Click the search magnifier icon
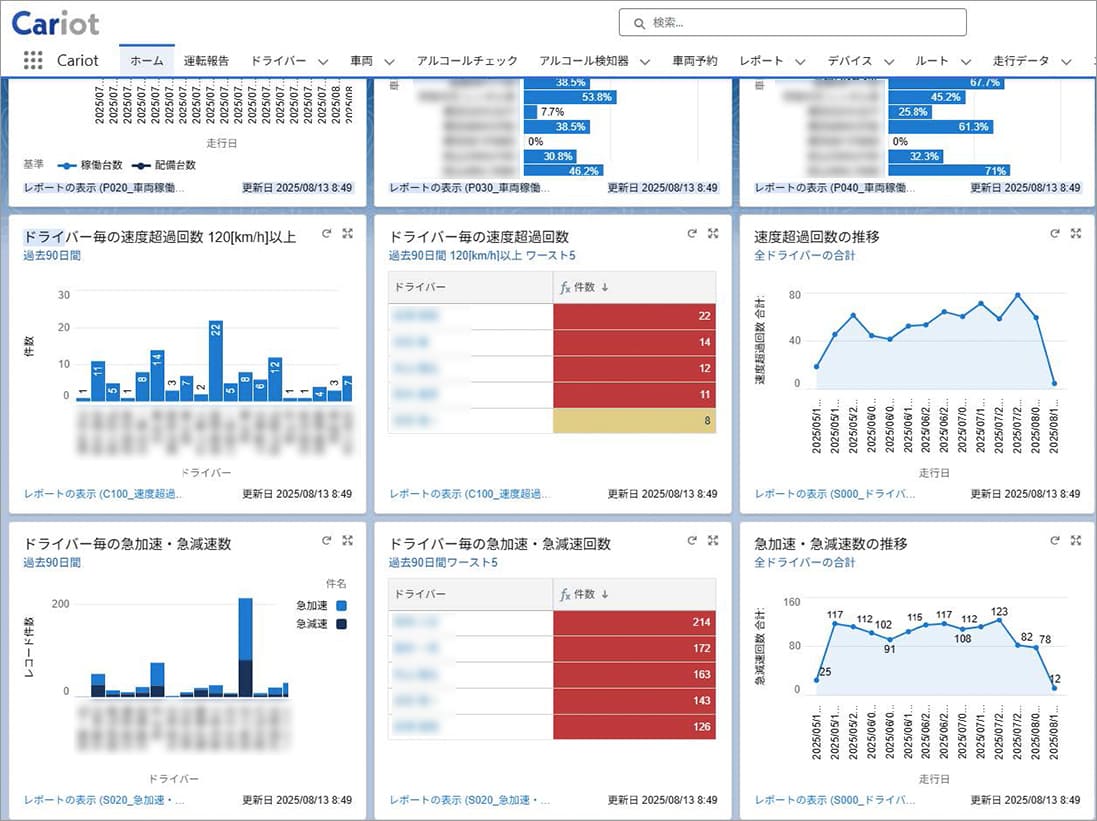 [x=638, y=23]
